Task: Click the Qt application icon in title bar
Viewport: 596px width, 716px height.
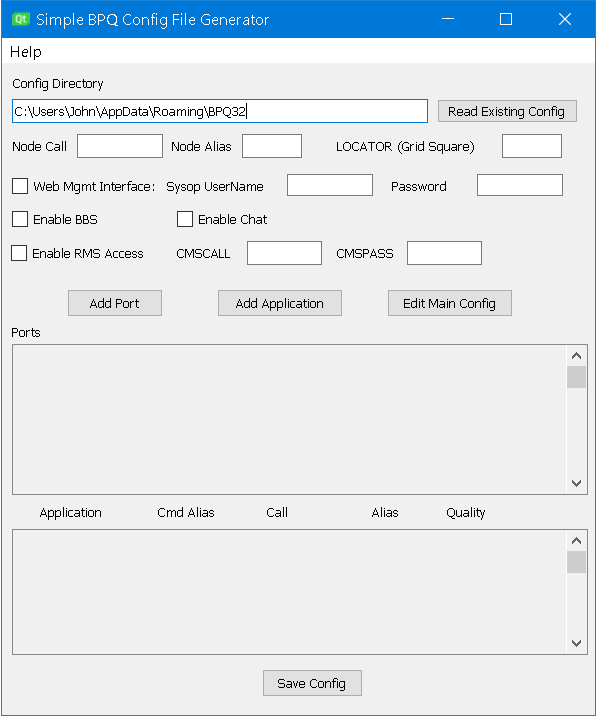Action: [x=21, y=19]
